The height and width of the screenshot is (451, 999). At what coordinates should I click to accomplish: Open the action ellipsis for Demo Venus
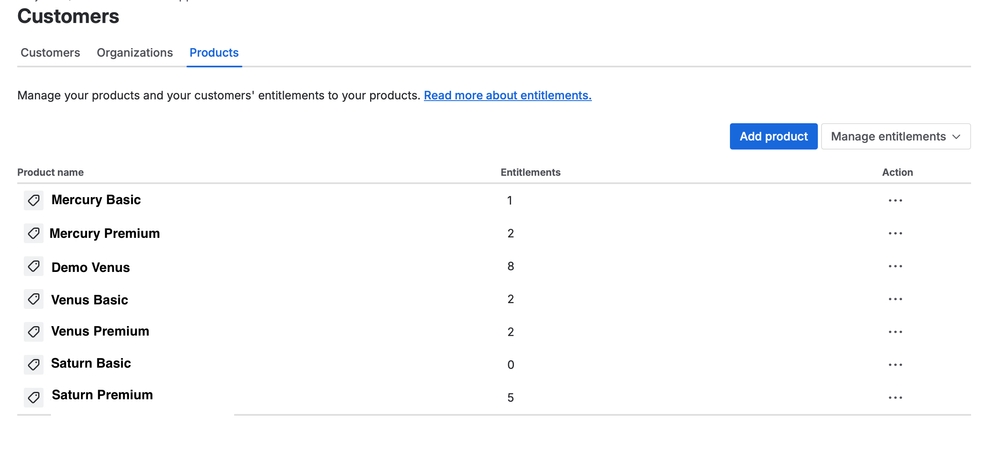[x=895, y=266]
